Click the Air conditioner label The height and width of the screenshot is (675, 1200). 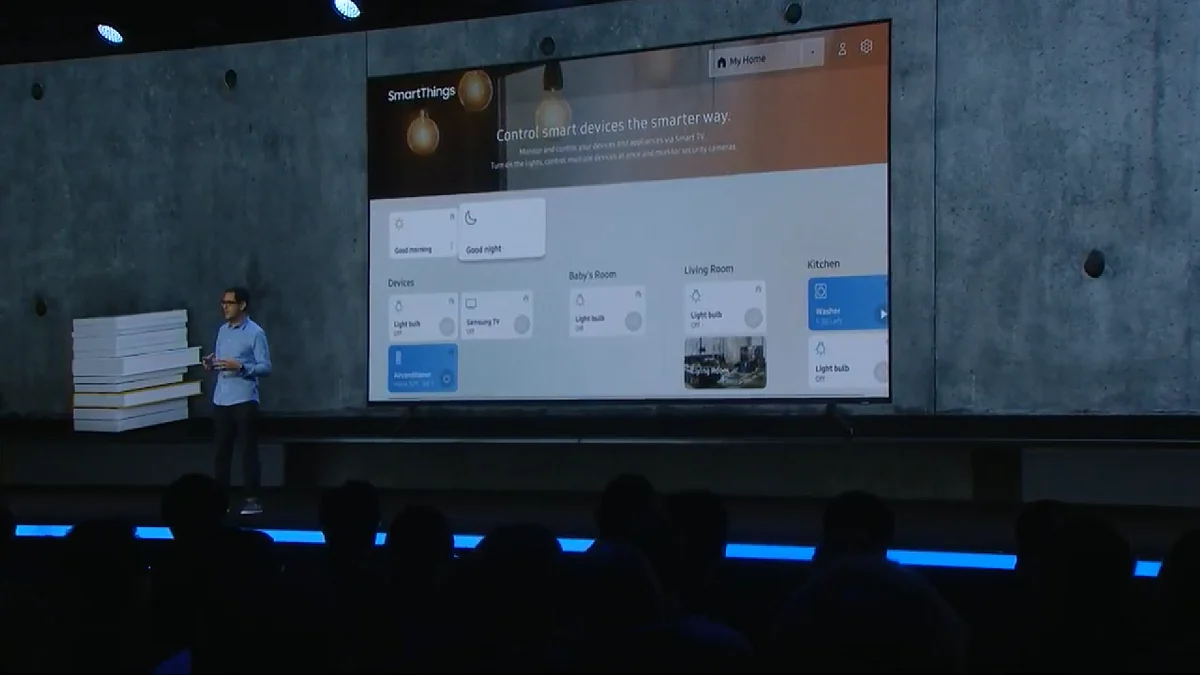point(412,375)
